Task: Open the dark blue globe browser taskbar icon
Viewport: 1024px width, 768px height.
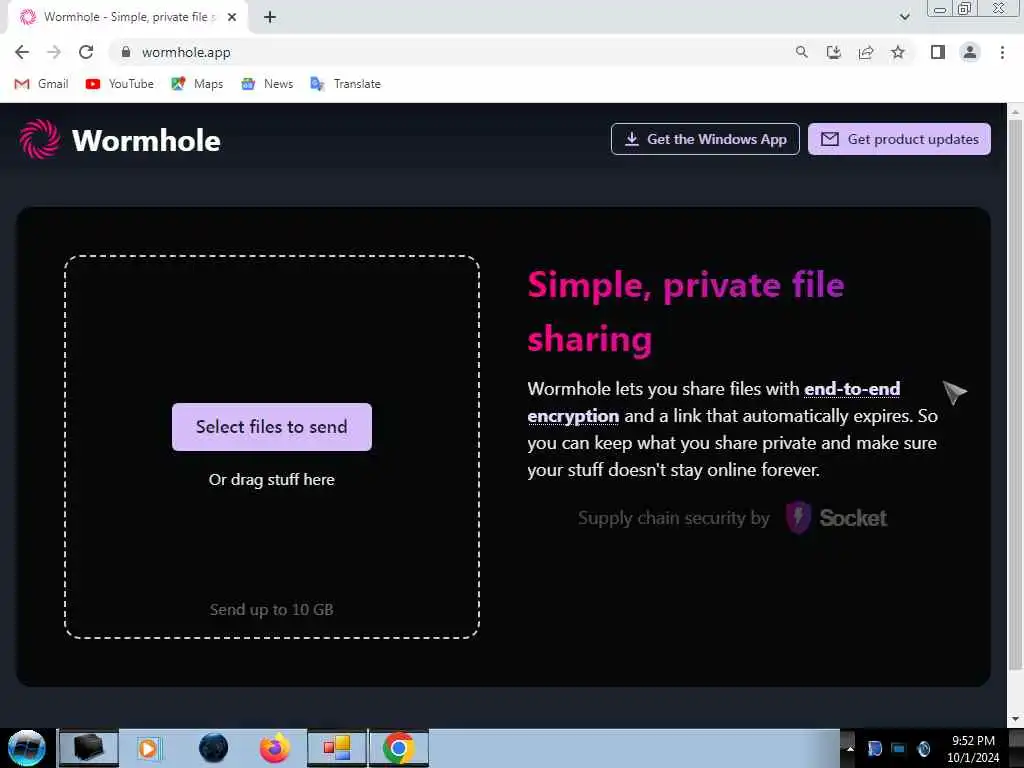Action: pos(214,748)
